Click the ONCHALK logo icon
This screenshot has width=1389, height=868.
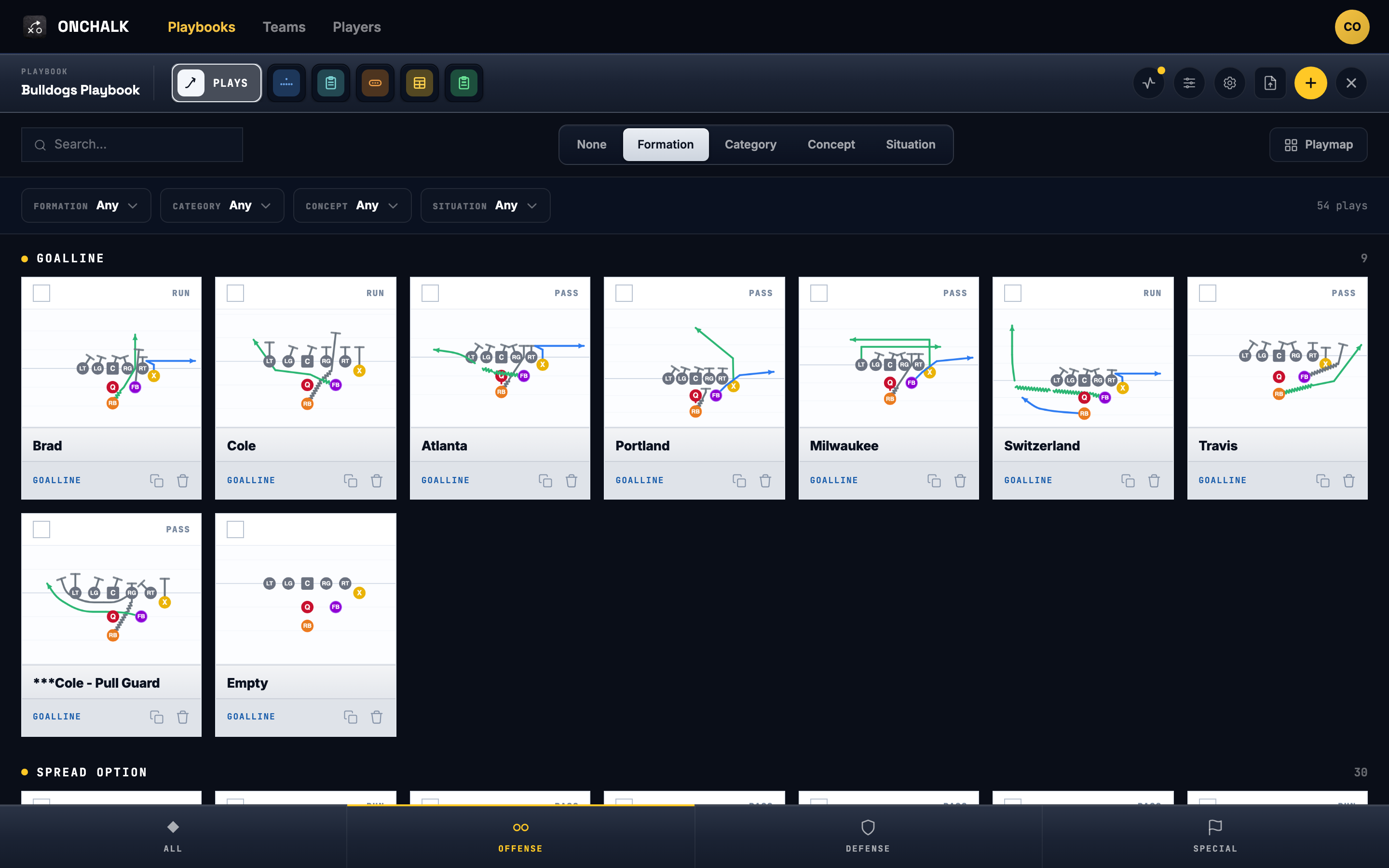point(34,27)
